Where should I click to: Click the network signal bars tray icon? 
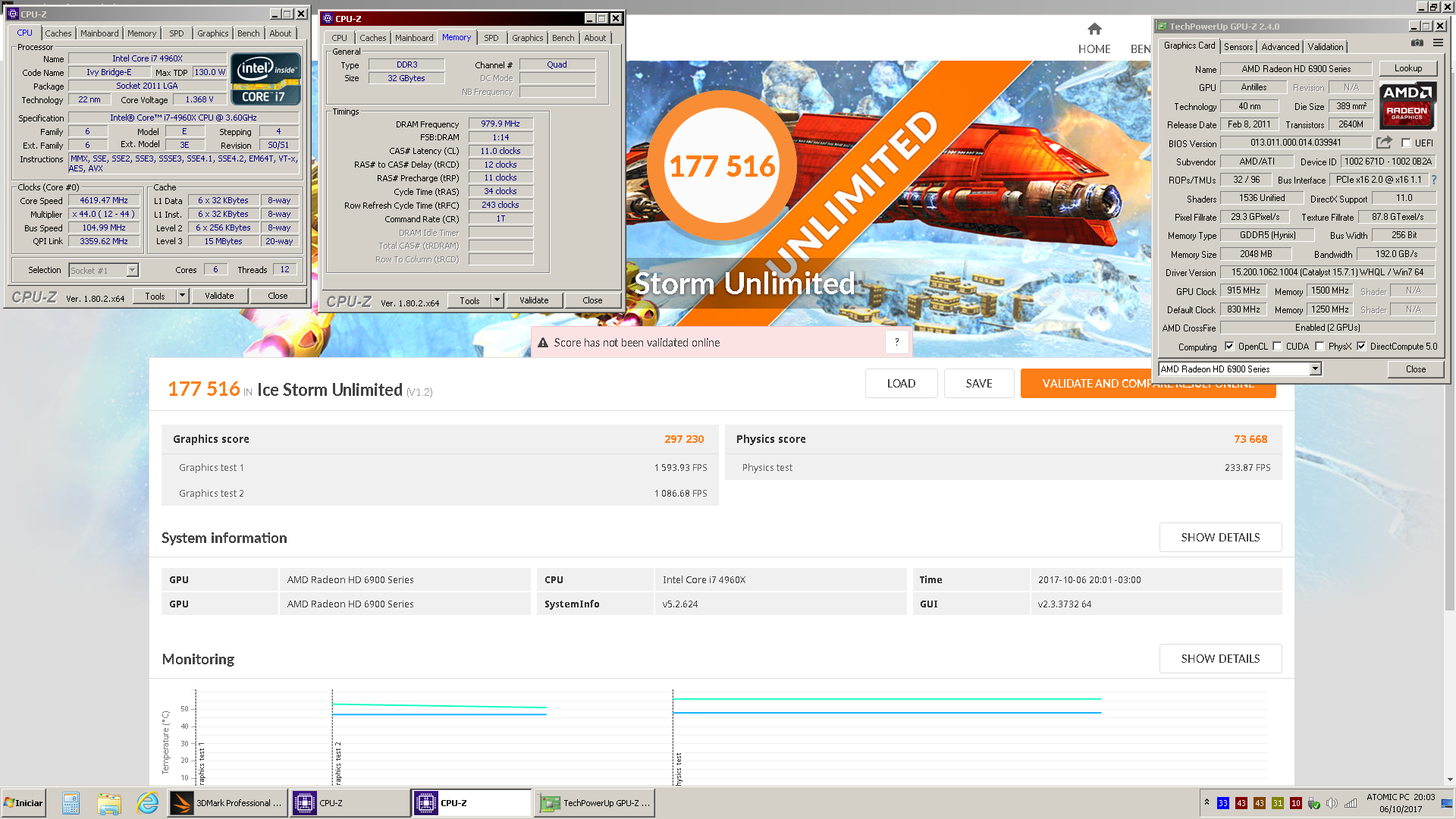click(x=1351, y=803)
